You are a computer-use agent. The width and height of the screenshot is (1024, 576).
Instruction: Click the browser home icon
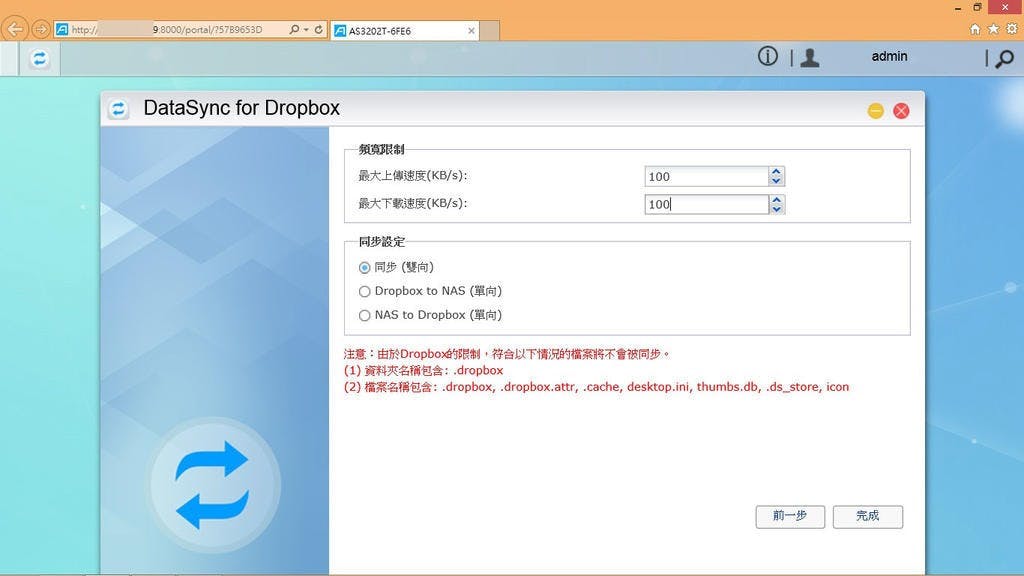(975, 29)
